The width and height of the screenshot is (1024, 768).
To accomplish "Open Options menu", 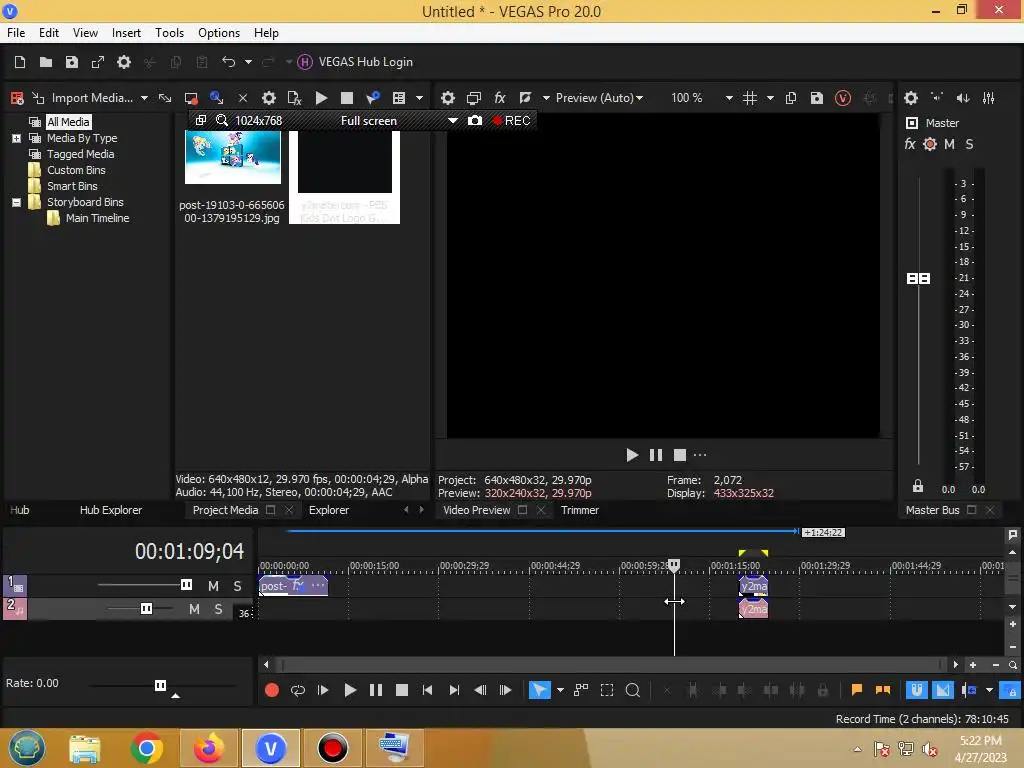I will 219,33.
